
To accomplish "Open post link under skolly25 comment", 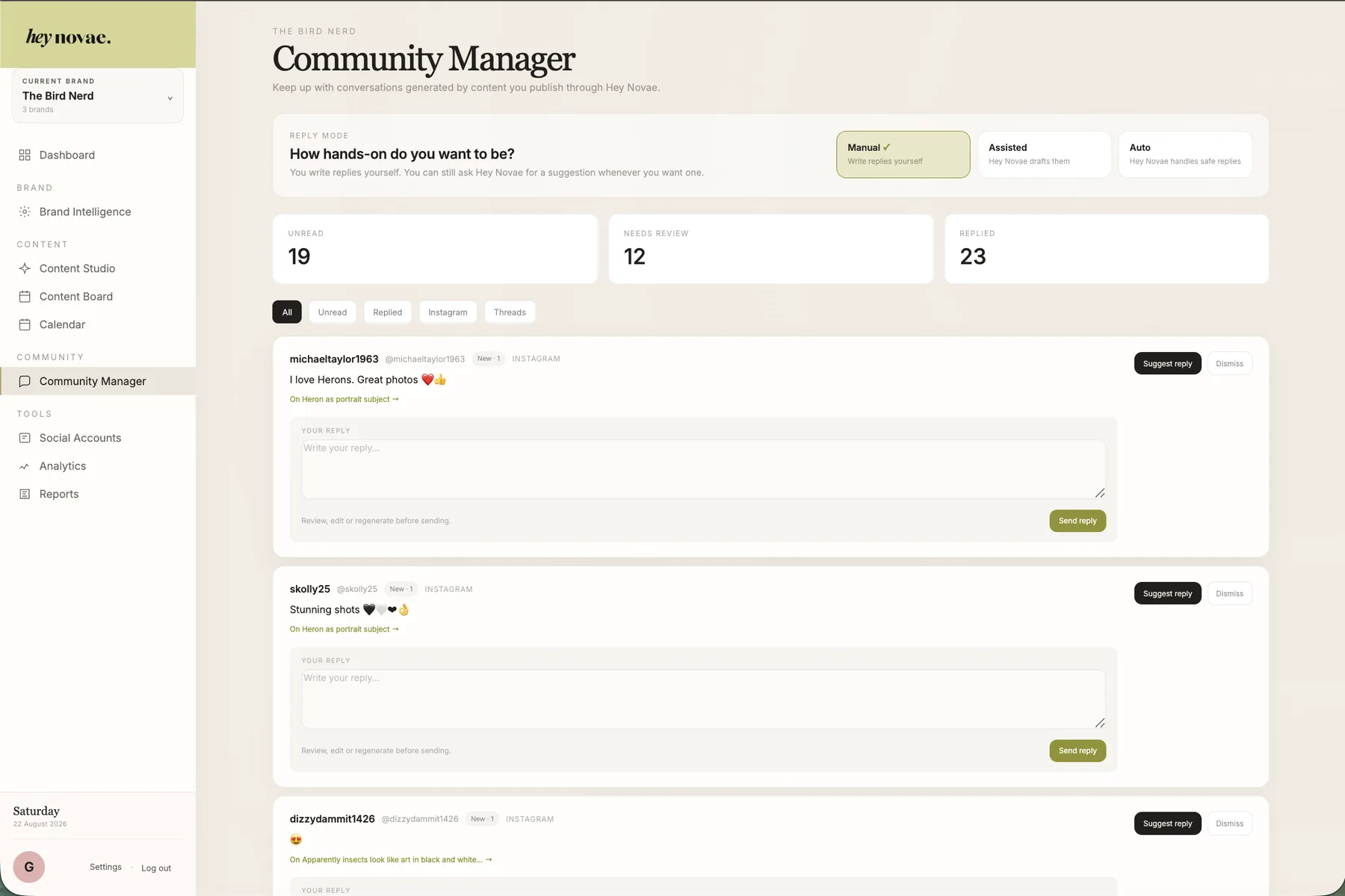I will tap(344, 629).
